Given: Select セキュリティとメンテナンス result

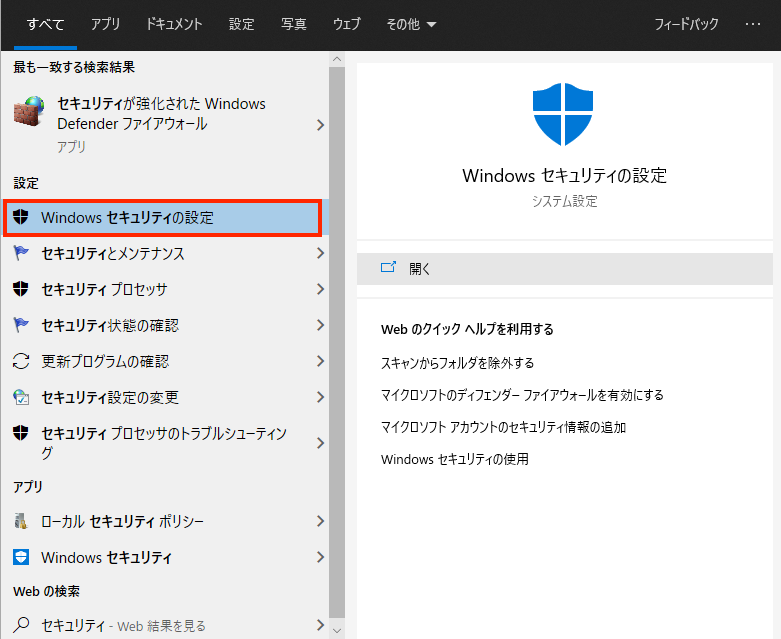Looking at the screenshot, I should pos(165,253).
